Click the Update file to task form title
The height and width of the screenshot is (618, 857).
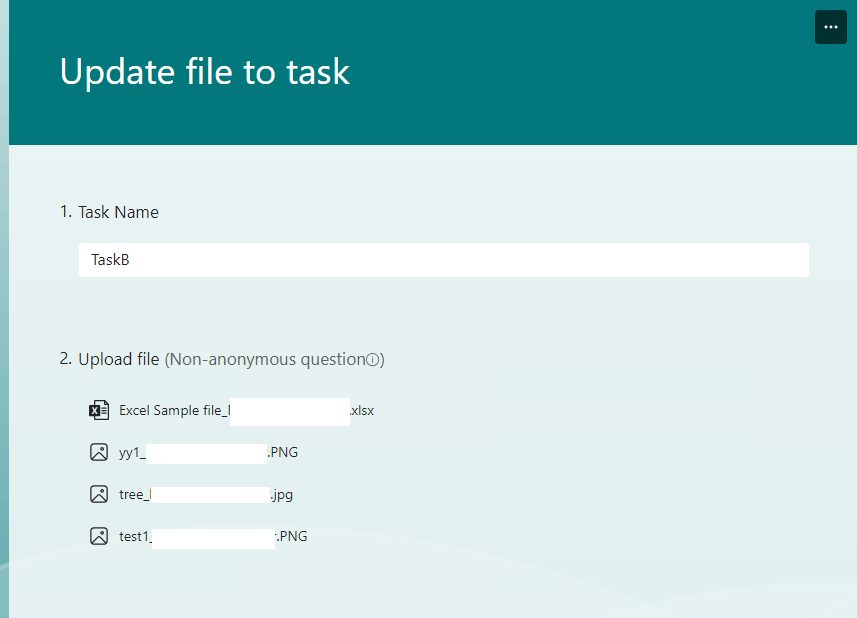click(204, 71)
